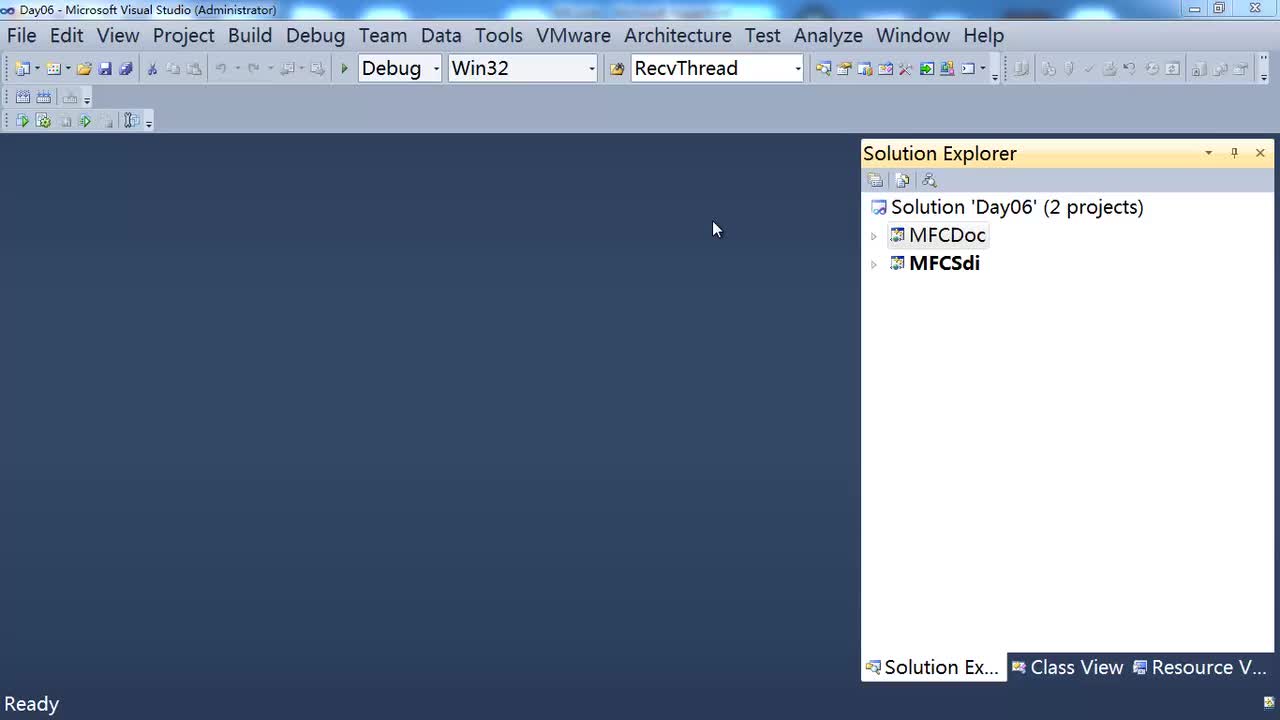Image resolution: width=1280 pixels, height=720 pixels.
Task: Expand the MFCDoc project node
Action: coord(874,237)
